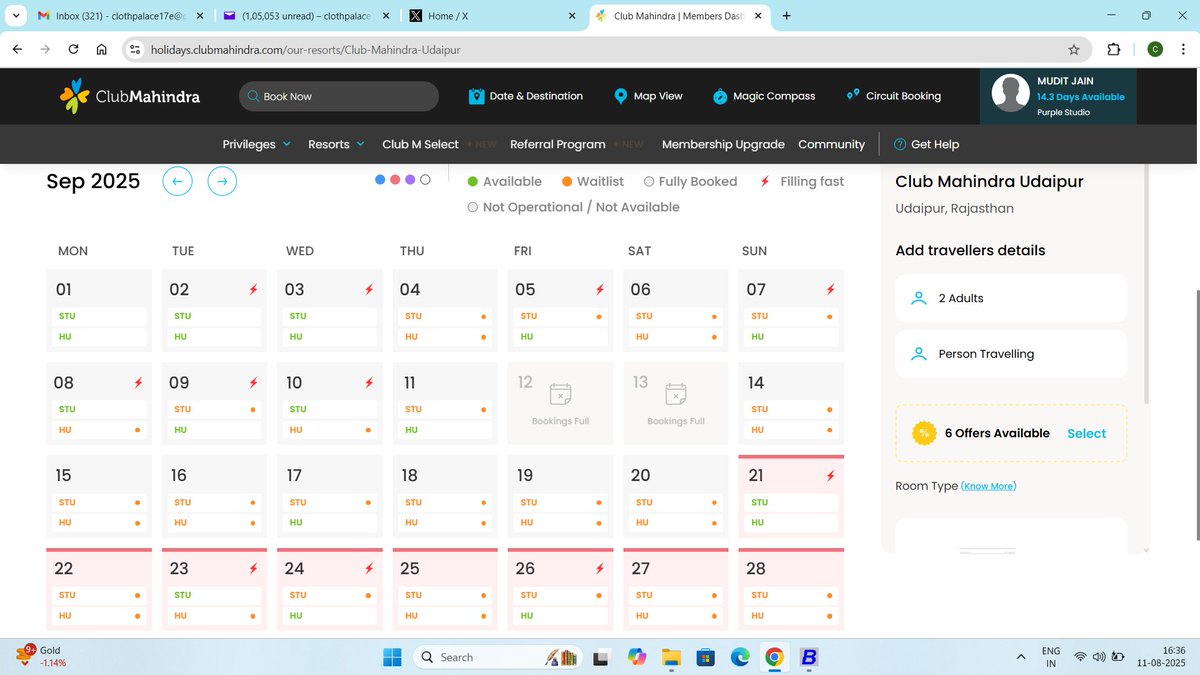The image size is (1200, 675).
Task: Go to next month arrow
Action: [222, 181]
